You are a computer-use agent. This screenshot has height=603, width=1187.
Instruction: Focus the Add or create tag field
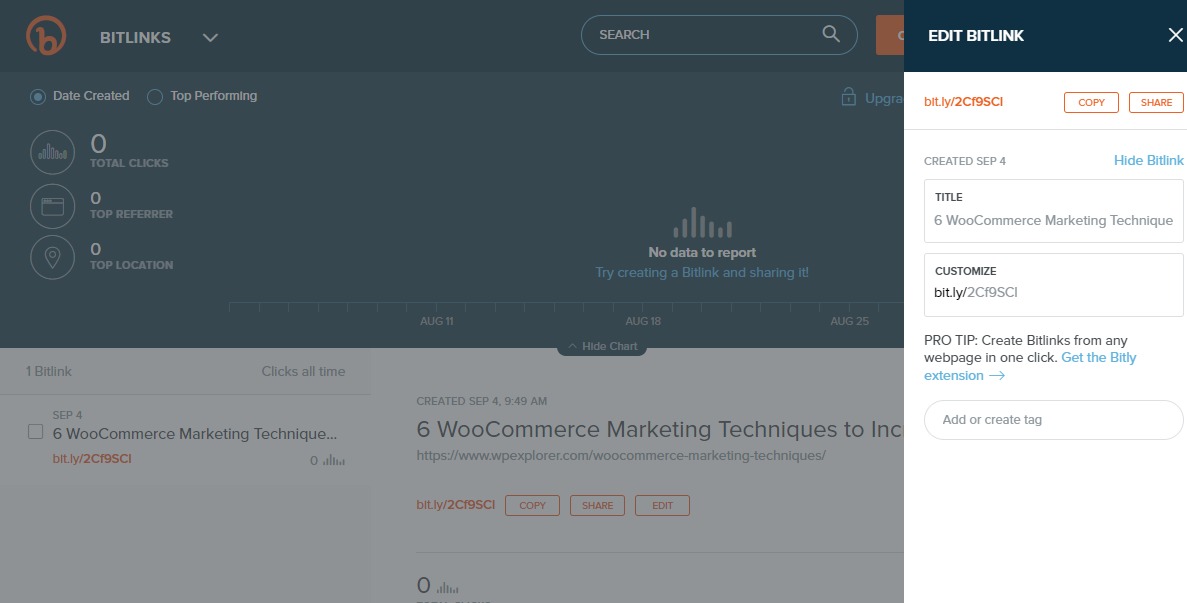pyautogui.click(x=1053, y=420)
